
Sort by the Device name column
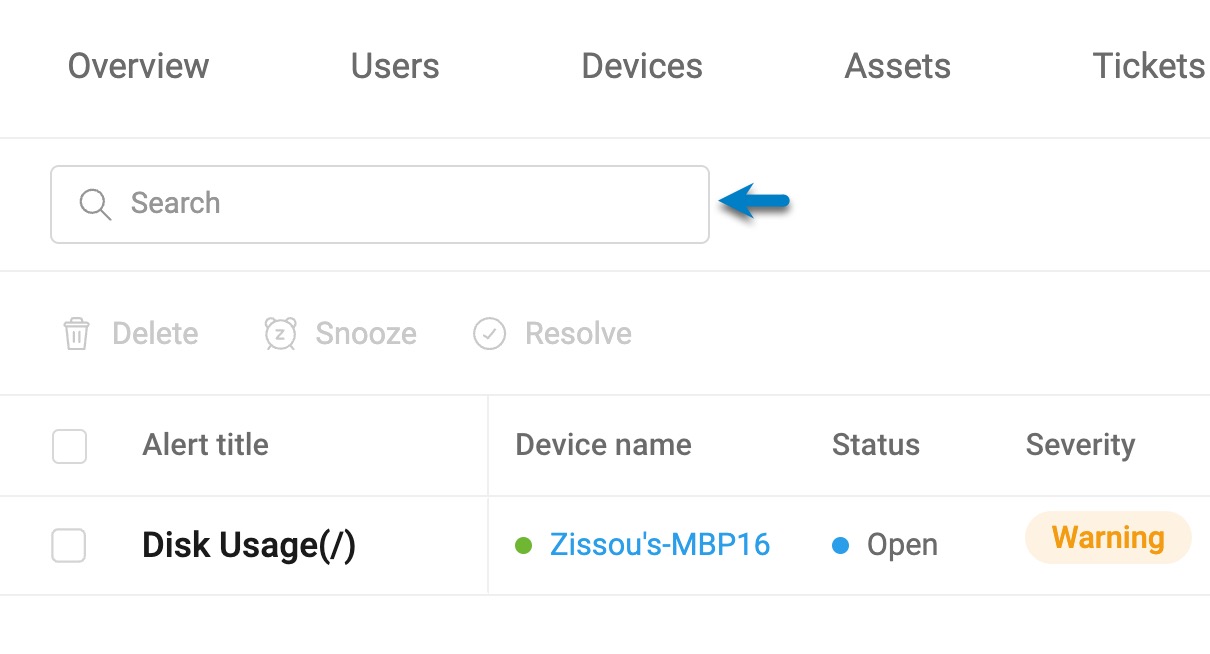click(x=603, y=445)
